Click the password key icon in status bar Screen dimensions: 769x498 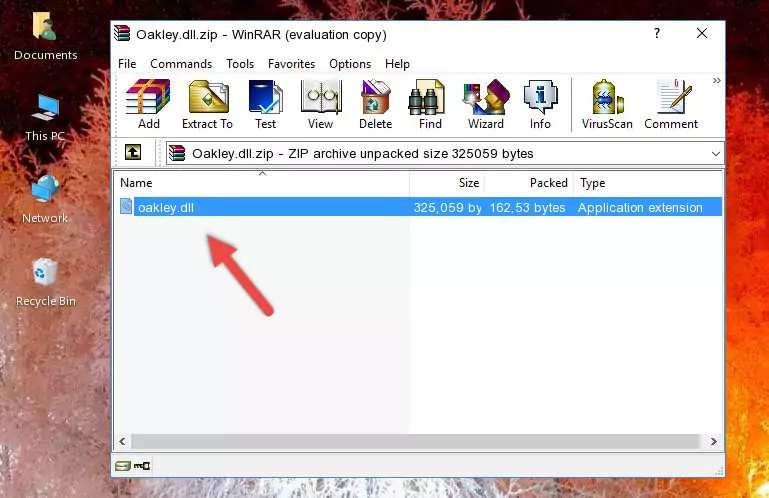click(142, 465)
